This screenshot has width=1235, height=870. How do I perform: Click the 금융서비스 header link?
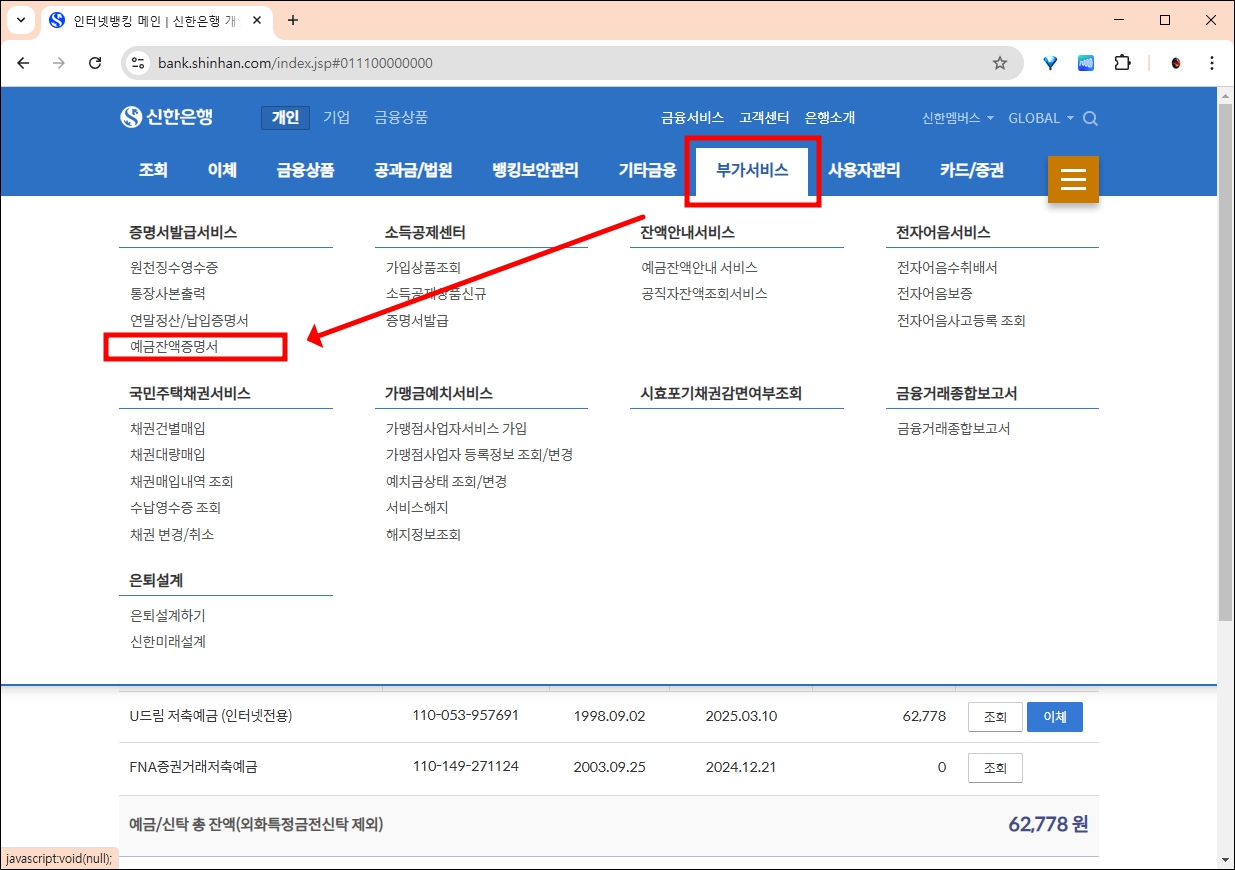tap(692, 118)
